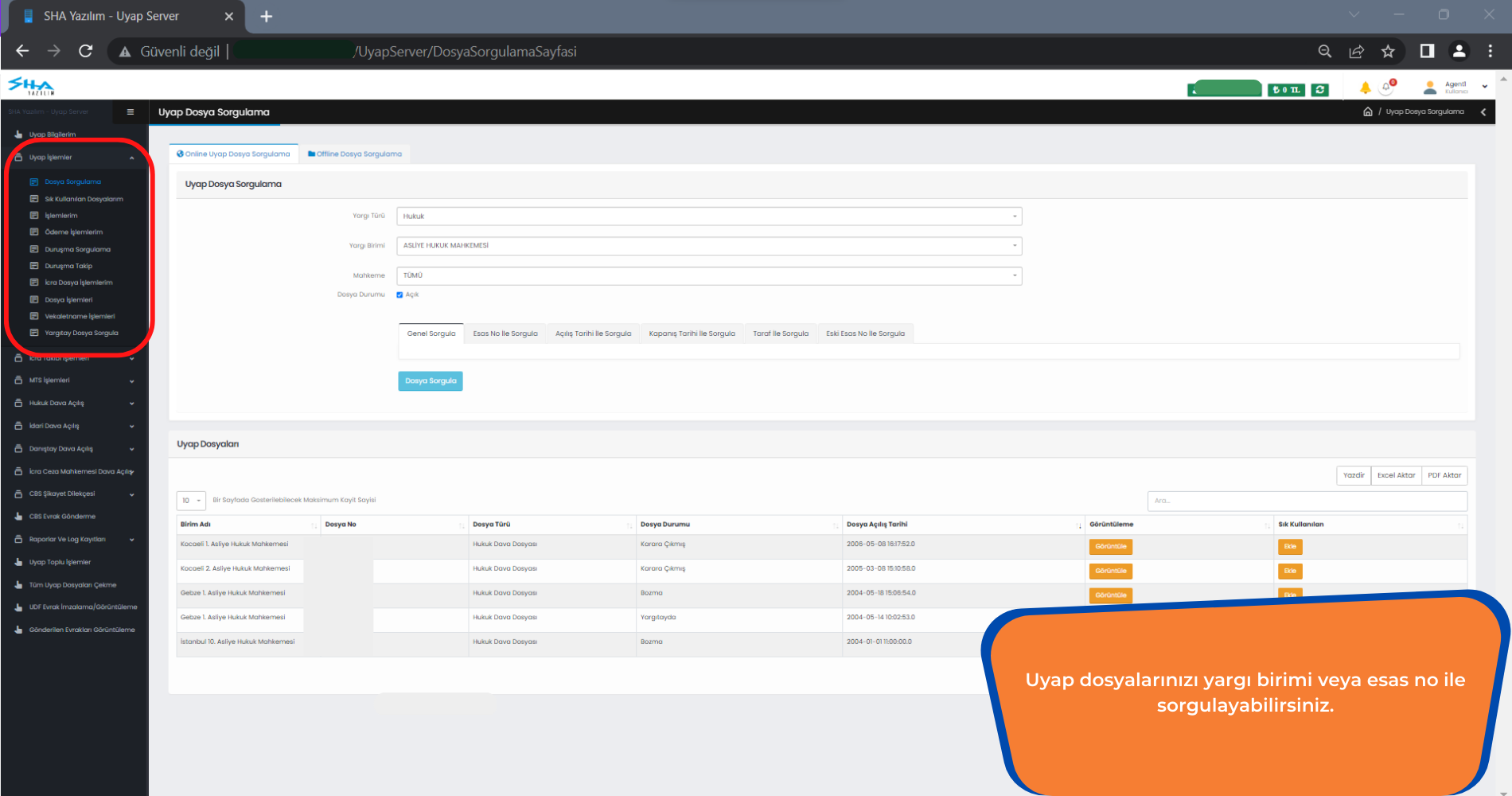Click icon beside Sık Kullanılan Dosyalarım

coord(34,199)
